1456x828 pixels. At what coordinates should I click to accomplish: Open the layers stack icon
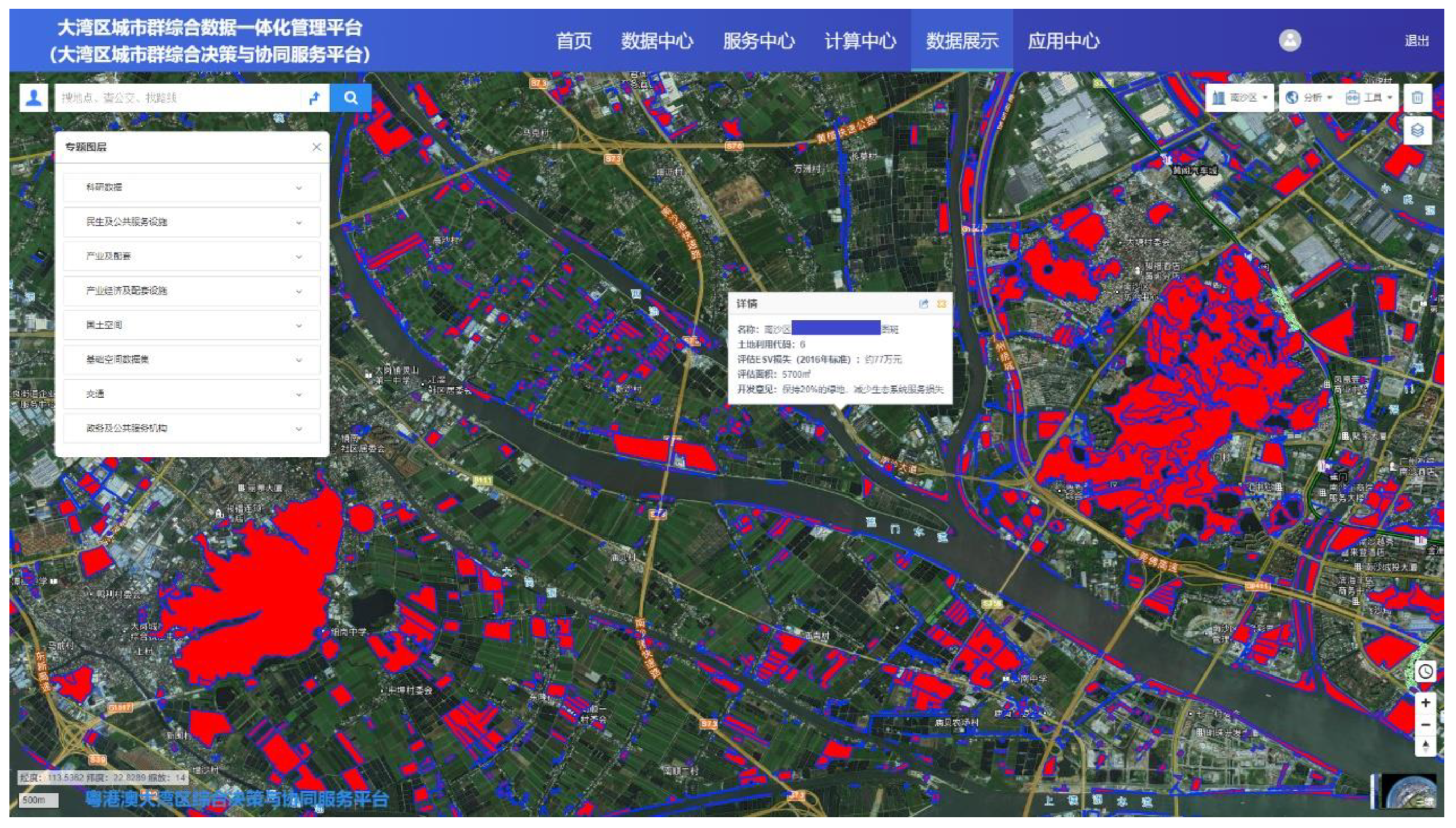point(1417,130)
